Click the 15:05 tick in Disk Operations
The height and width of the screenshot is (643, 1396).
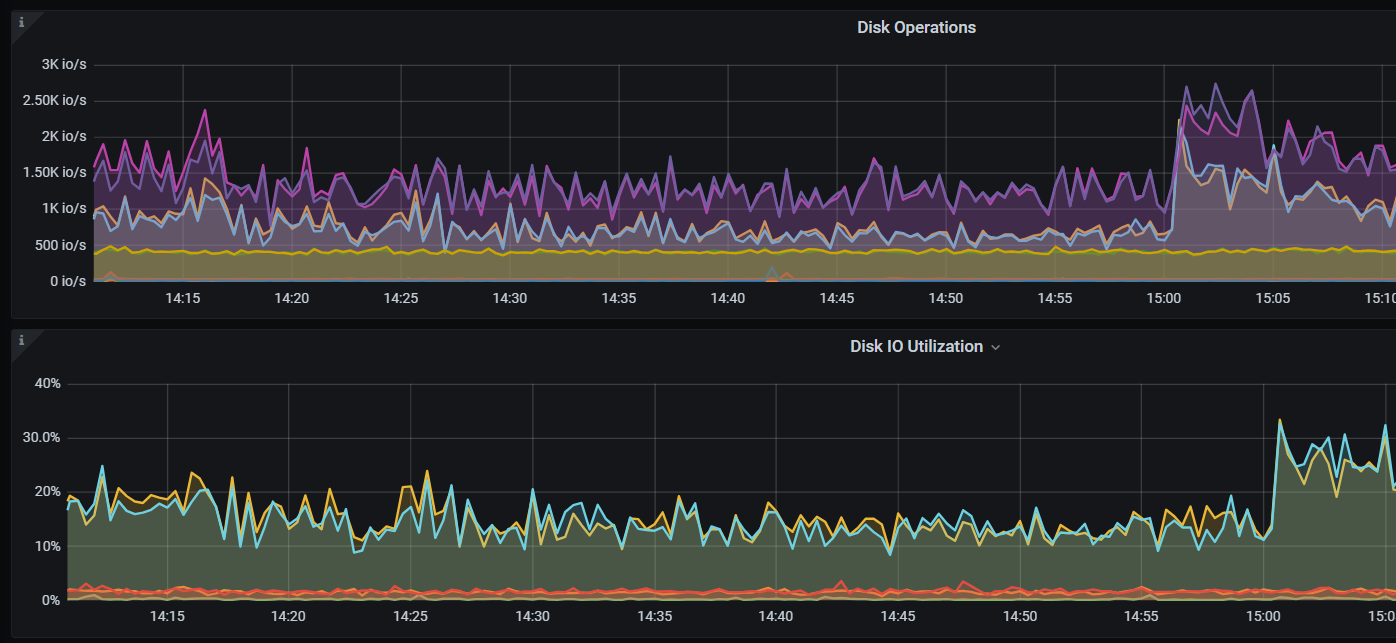pyautogui.click(x=1273, y=298)
